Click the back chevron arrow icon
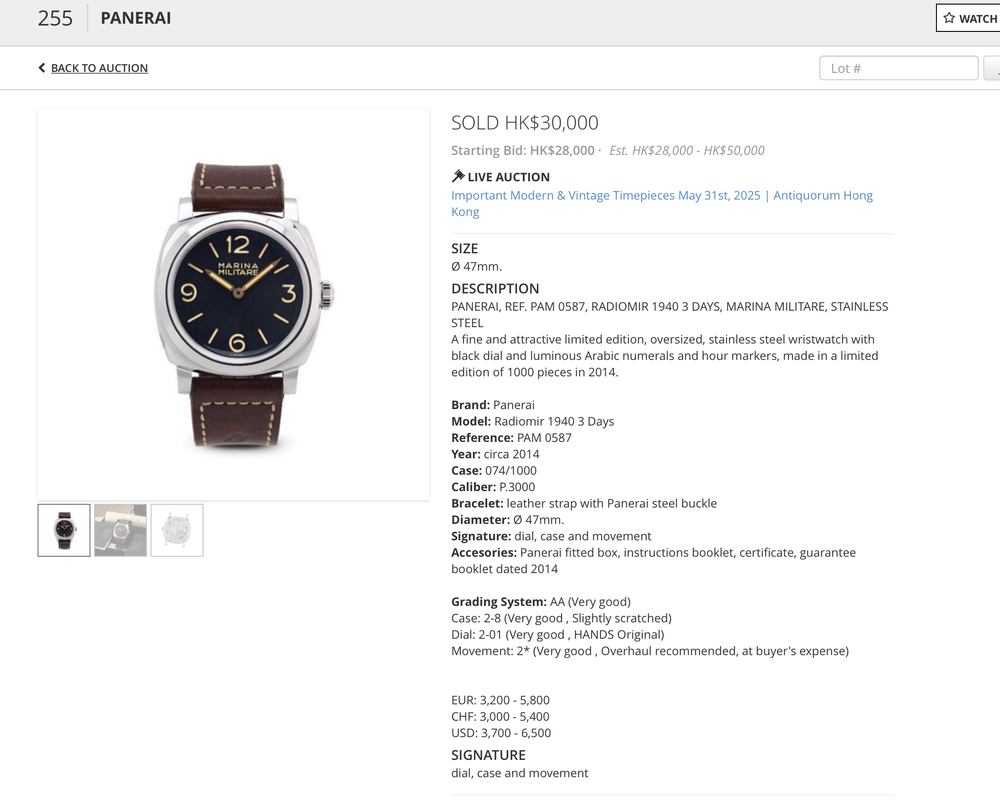 point(42,68)
